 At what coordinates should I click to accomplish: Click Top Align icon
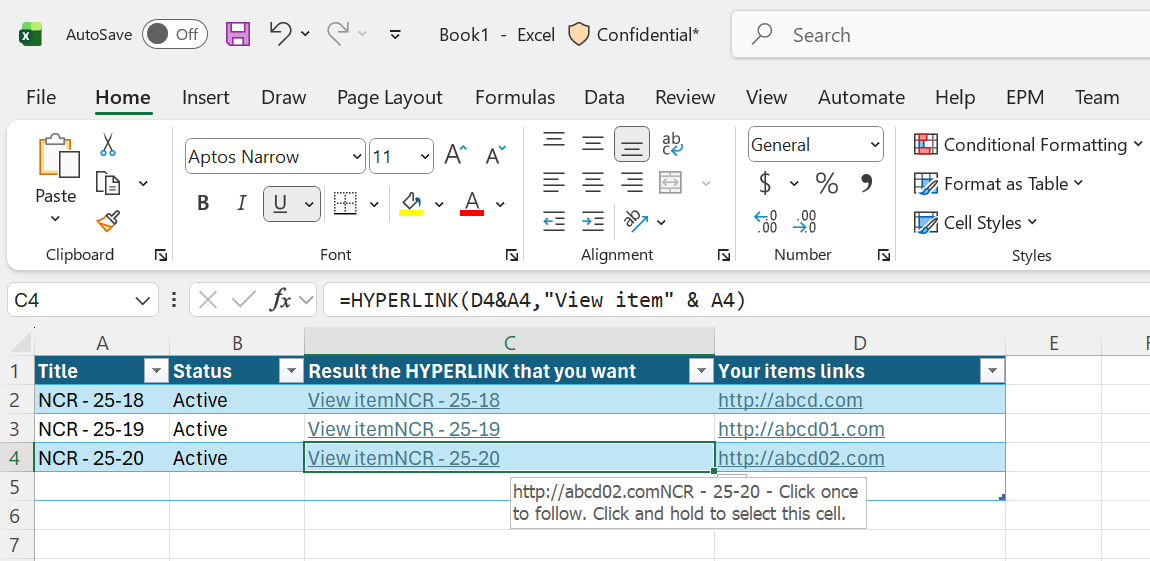pos(554,139)
